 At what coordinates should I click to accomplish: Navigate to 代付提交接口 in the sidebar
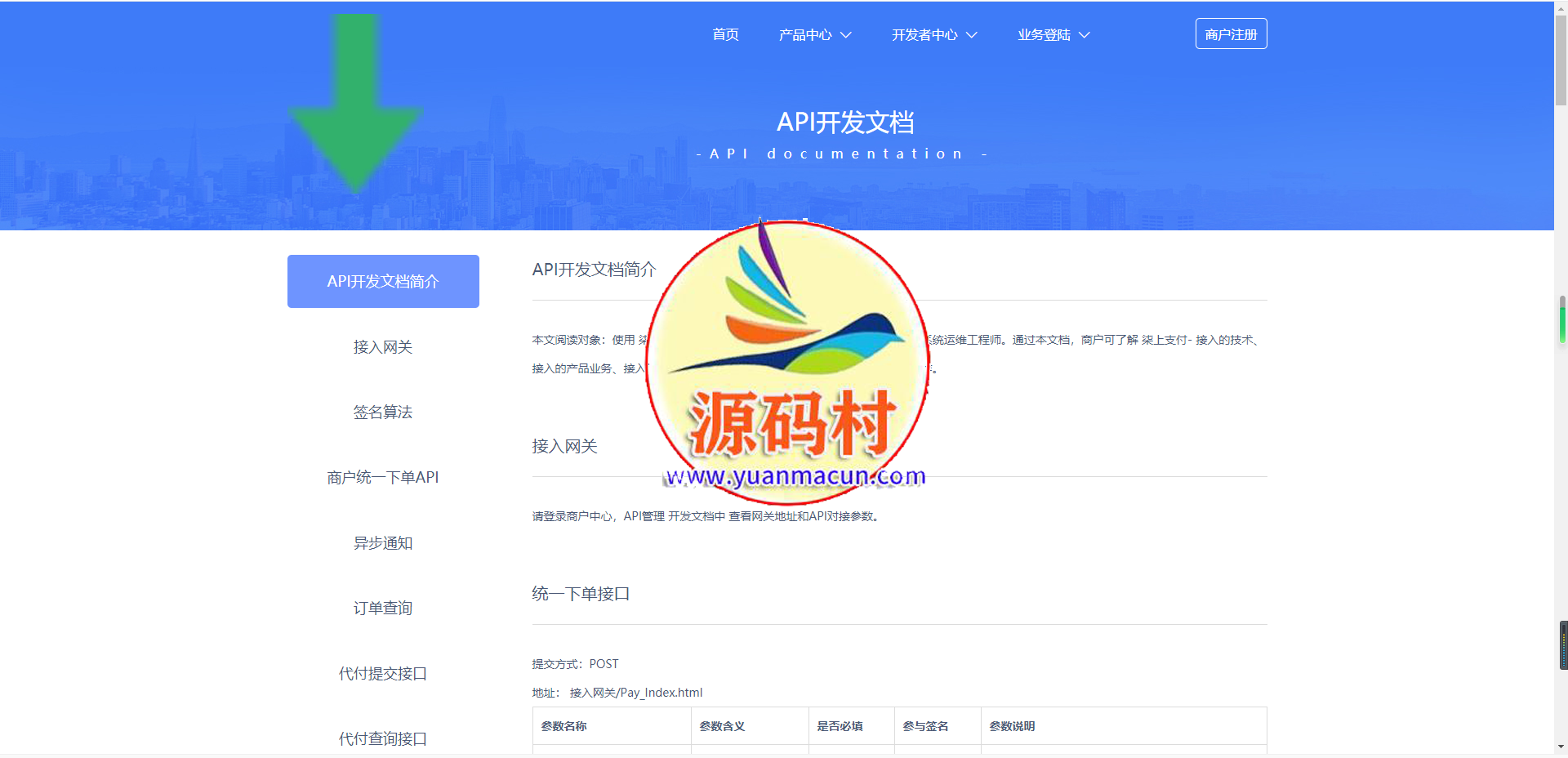click(x=383, y=674)
